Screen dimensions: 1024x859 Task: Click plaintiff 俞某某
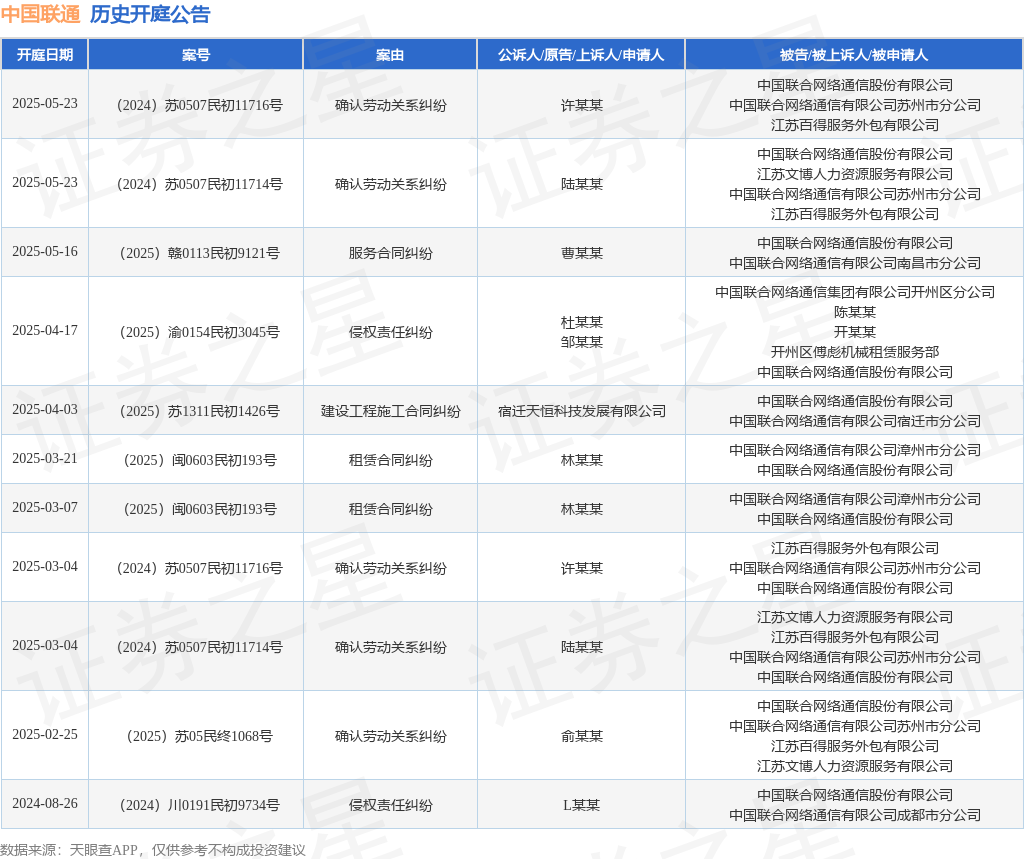click(581, 736)
